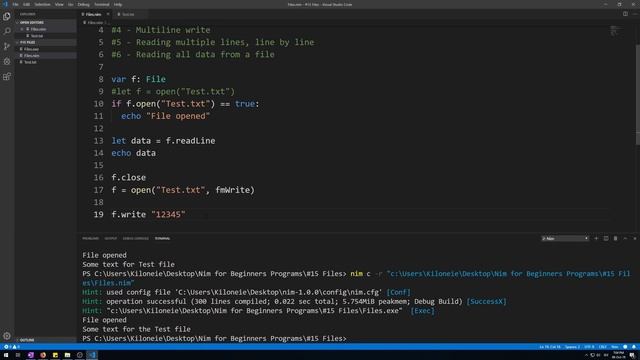Open the View menu
The image size is (640, 360).
59,4
